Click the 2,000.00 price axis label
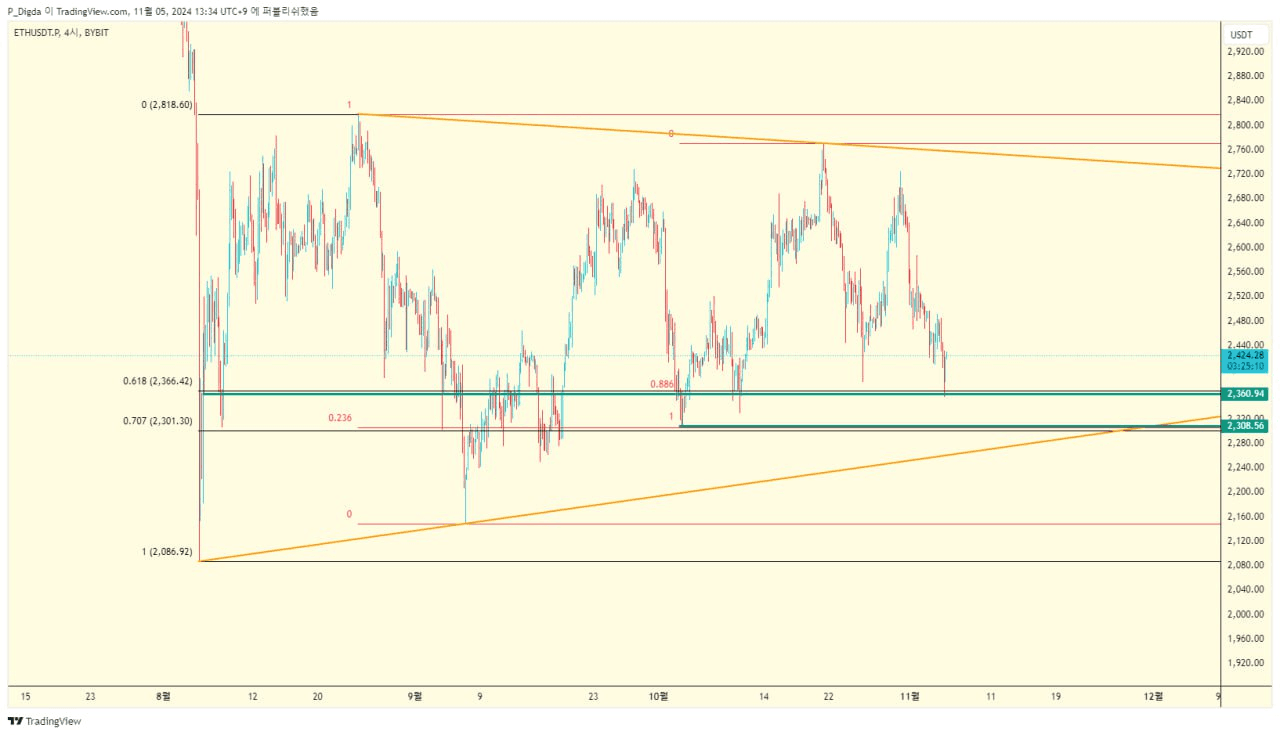 tap(1247, 614)
